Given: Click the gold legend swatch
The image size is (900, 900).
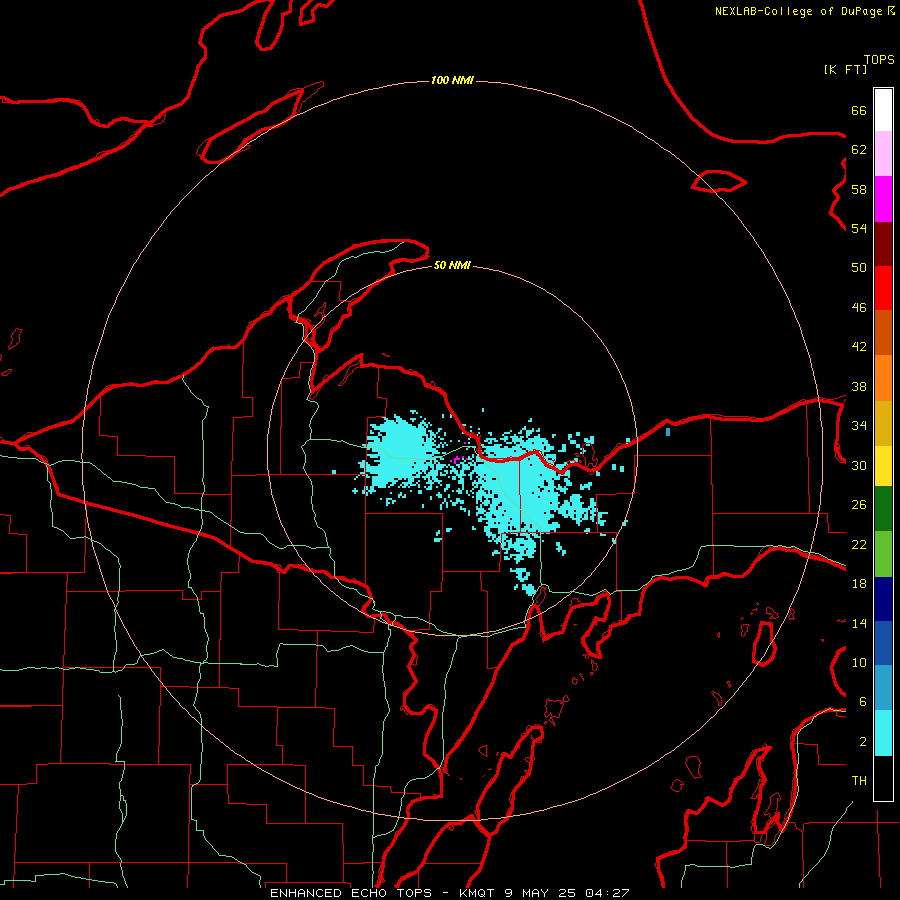Looking at the screenshot, I should coord(883,424).
